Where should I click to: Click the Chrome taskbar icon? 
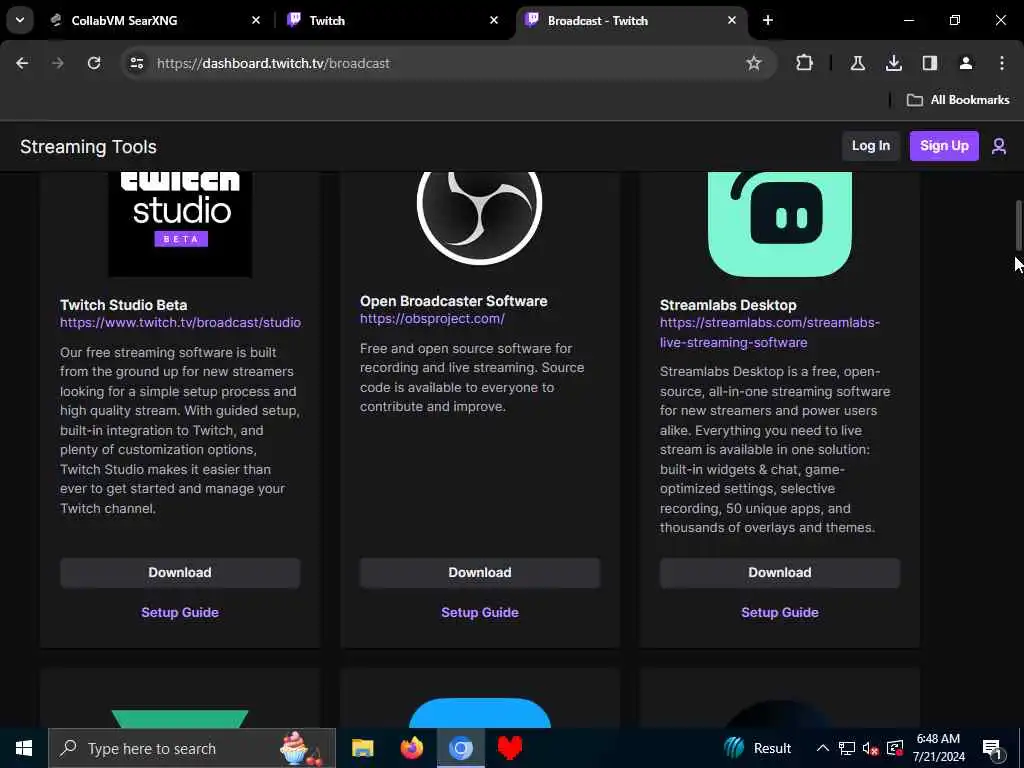[460, 748]
